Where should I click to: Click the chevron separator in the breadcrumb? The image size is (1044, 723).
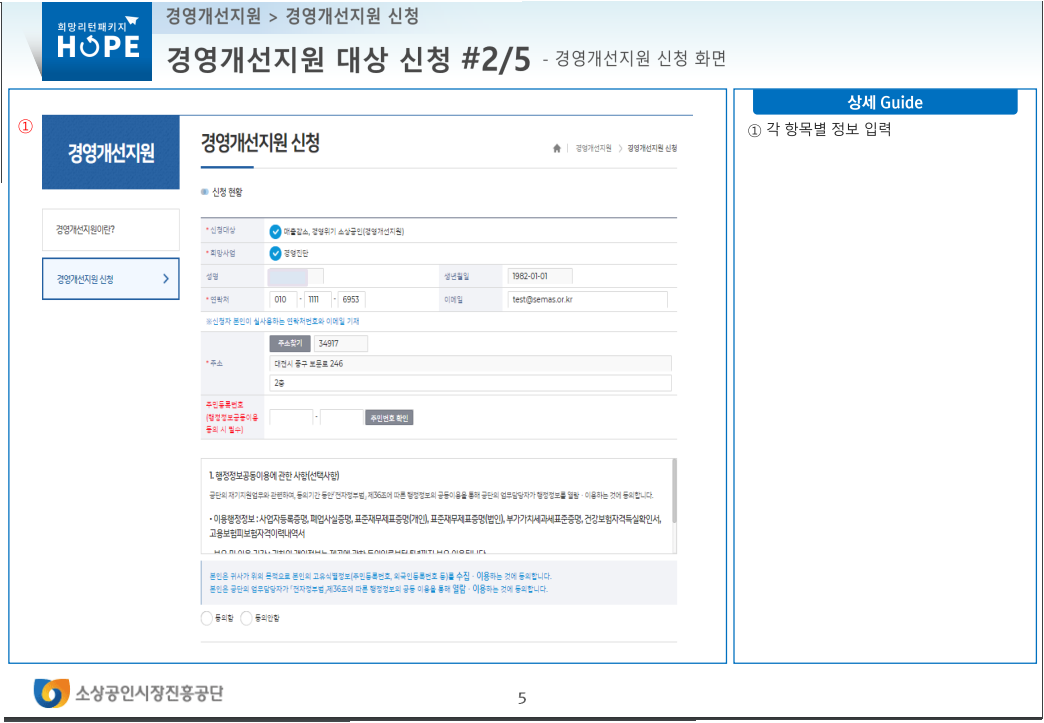point(620,147)
